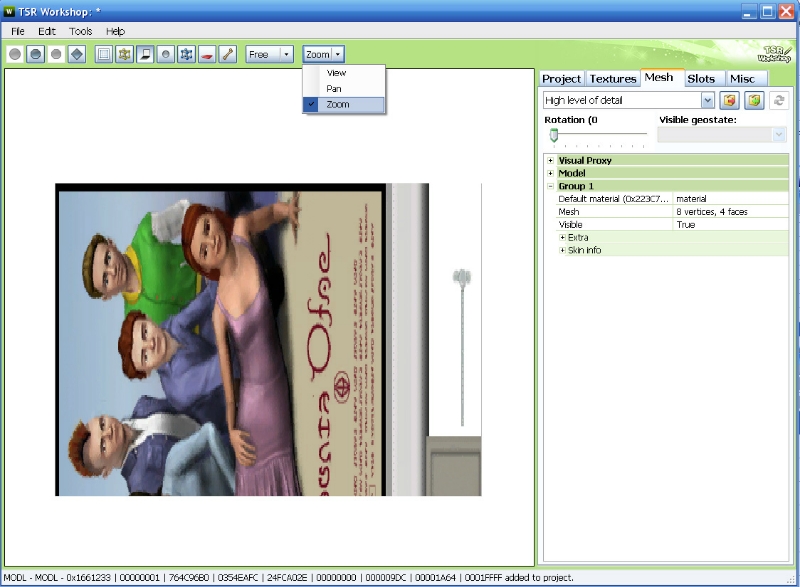Click the blue diamond icon in toolbar
This screenshot has width=800, height=587.
click(x=76, y=54)
